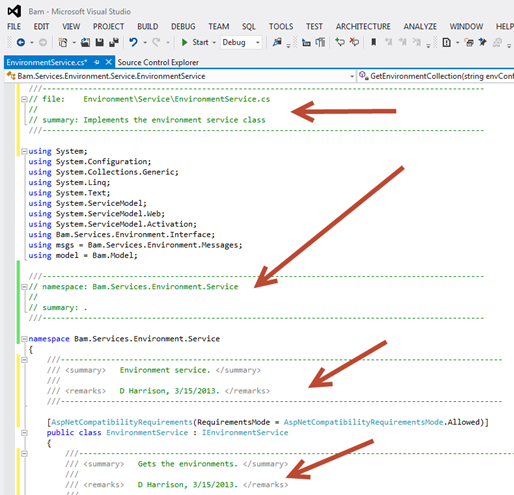Image resolution: width=514 pixels, height=495 pixels.
Task: Click the blue Undo arrow icon
Action: point(133,42)
